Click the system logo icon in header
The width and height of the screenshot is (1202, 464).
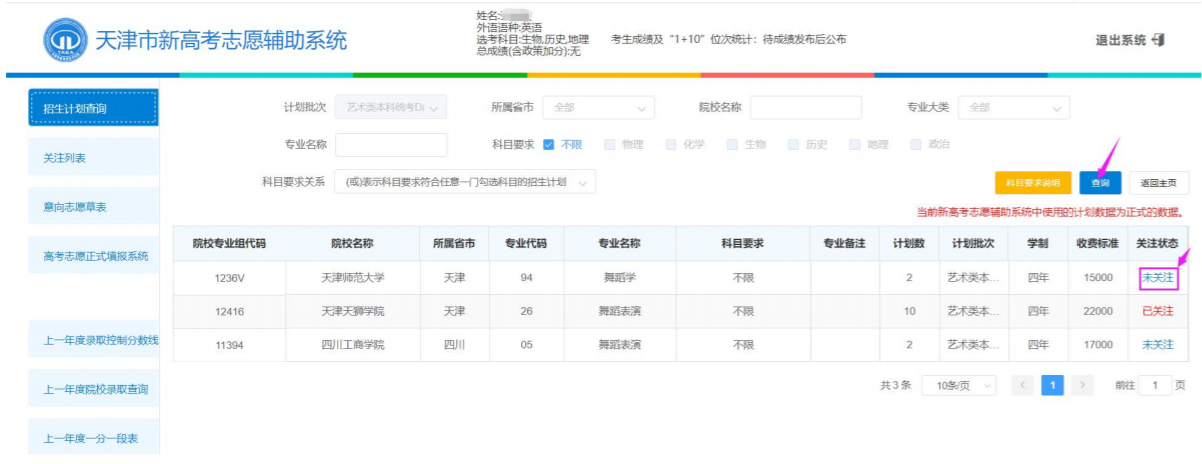point(64,40)
